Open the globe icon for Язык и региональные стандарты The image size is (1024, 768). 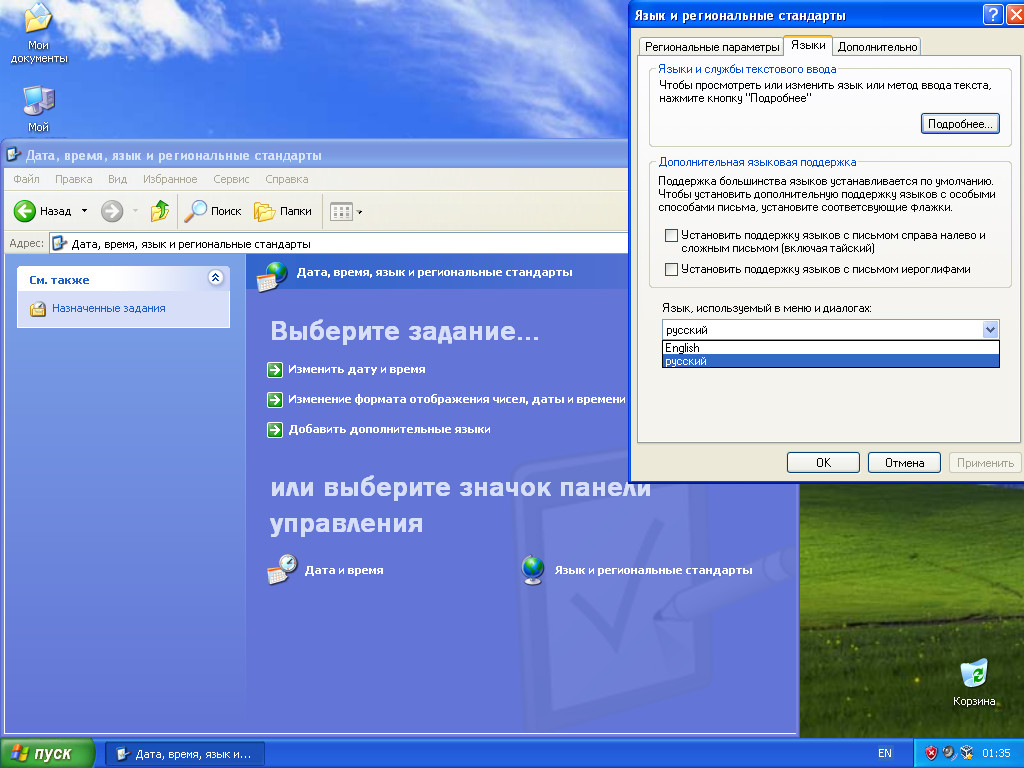pyautogui.click(x=533, y=569)
